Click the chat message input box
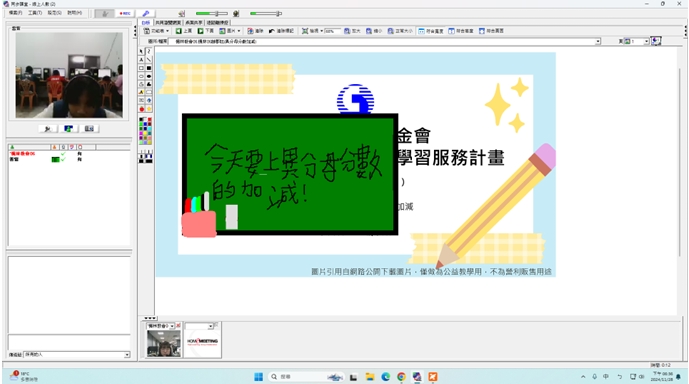This screenshot has width=689, height=384. (69, 342)
